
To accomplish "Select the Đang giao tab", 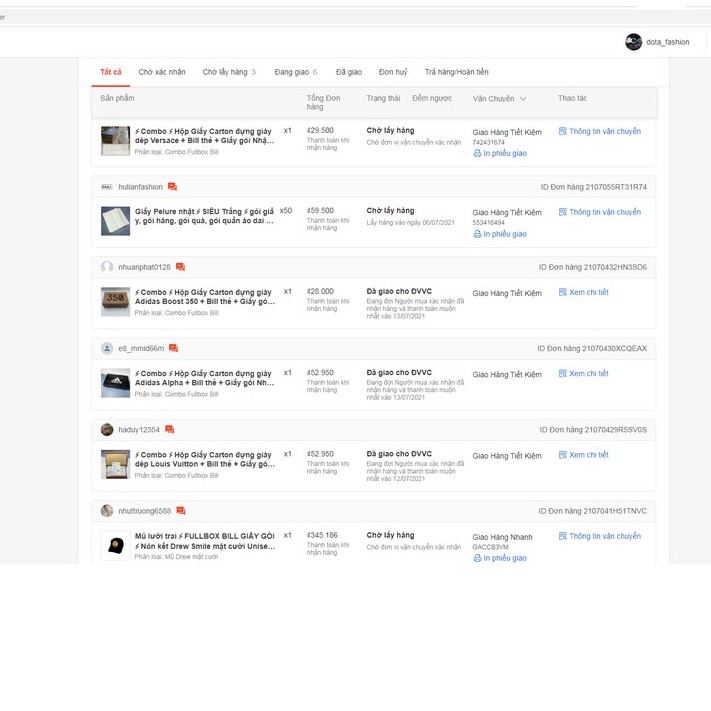I will [x=295, y=72].
